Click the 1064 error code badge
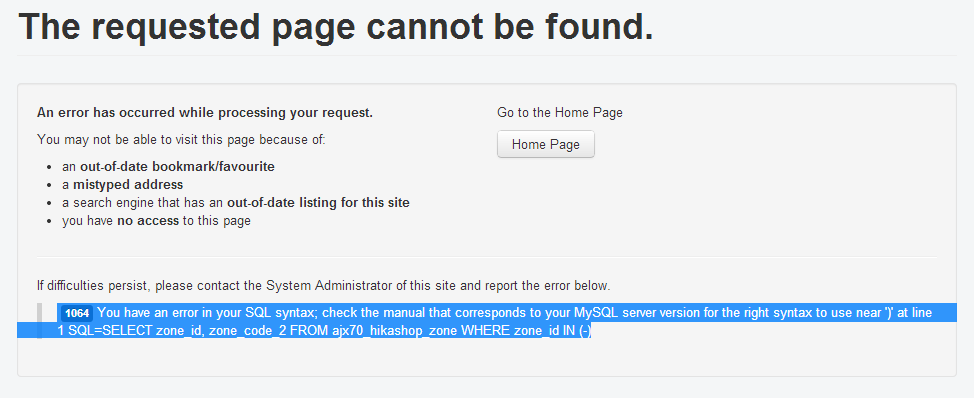The width and height of the screenshot is (974, 398). coord(77,313)
